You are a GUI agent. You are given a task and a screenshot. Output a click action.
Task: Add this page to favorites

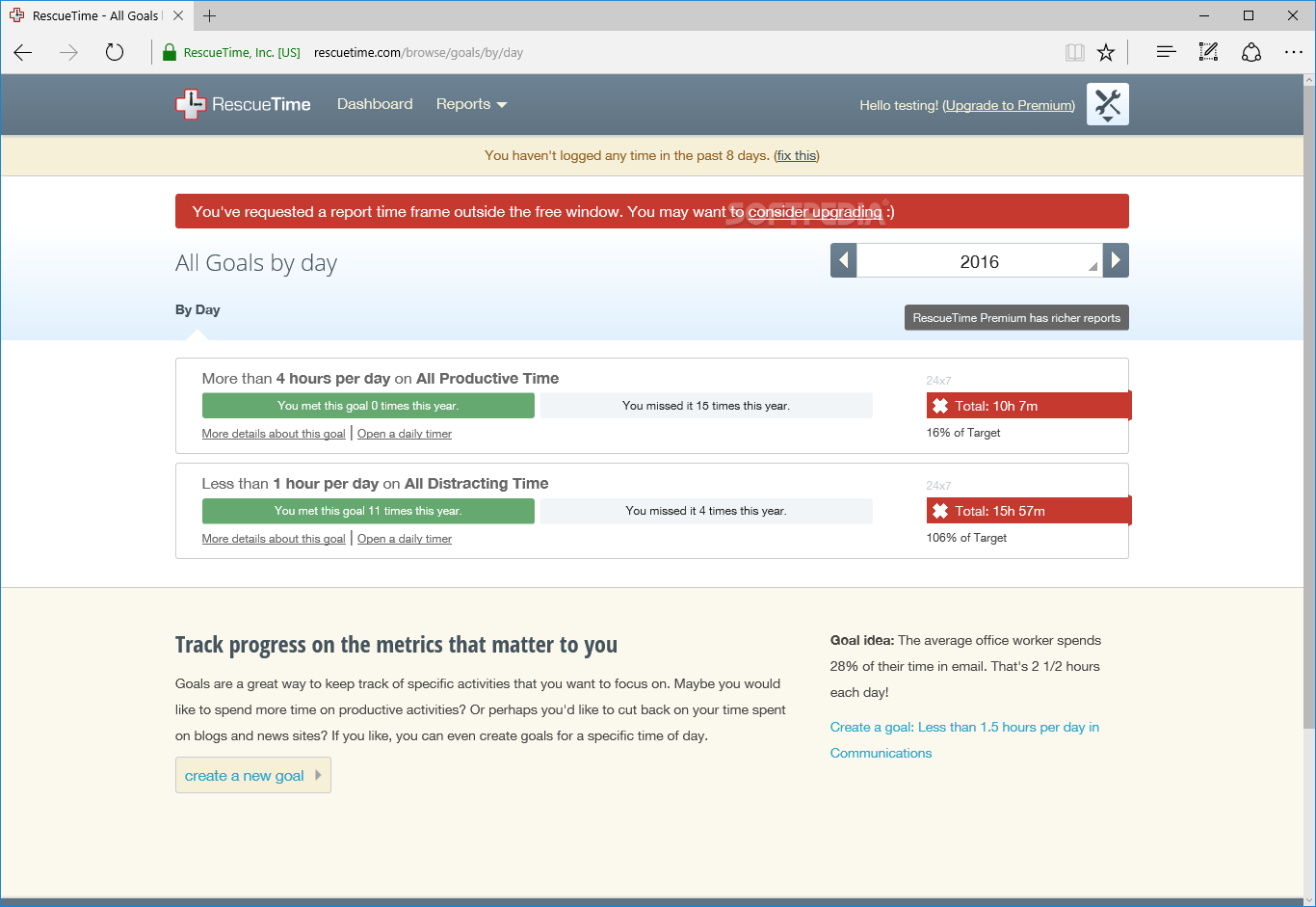pos(1106,52)
